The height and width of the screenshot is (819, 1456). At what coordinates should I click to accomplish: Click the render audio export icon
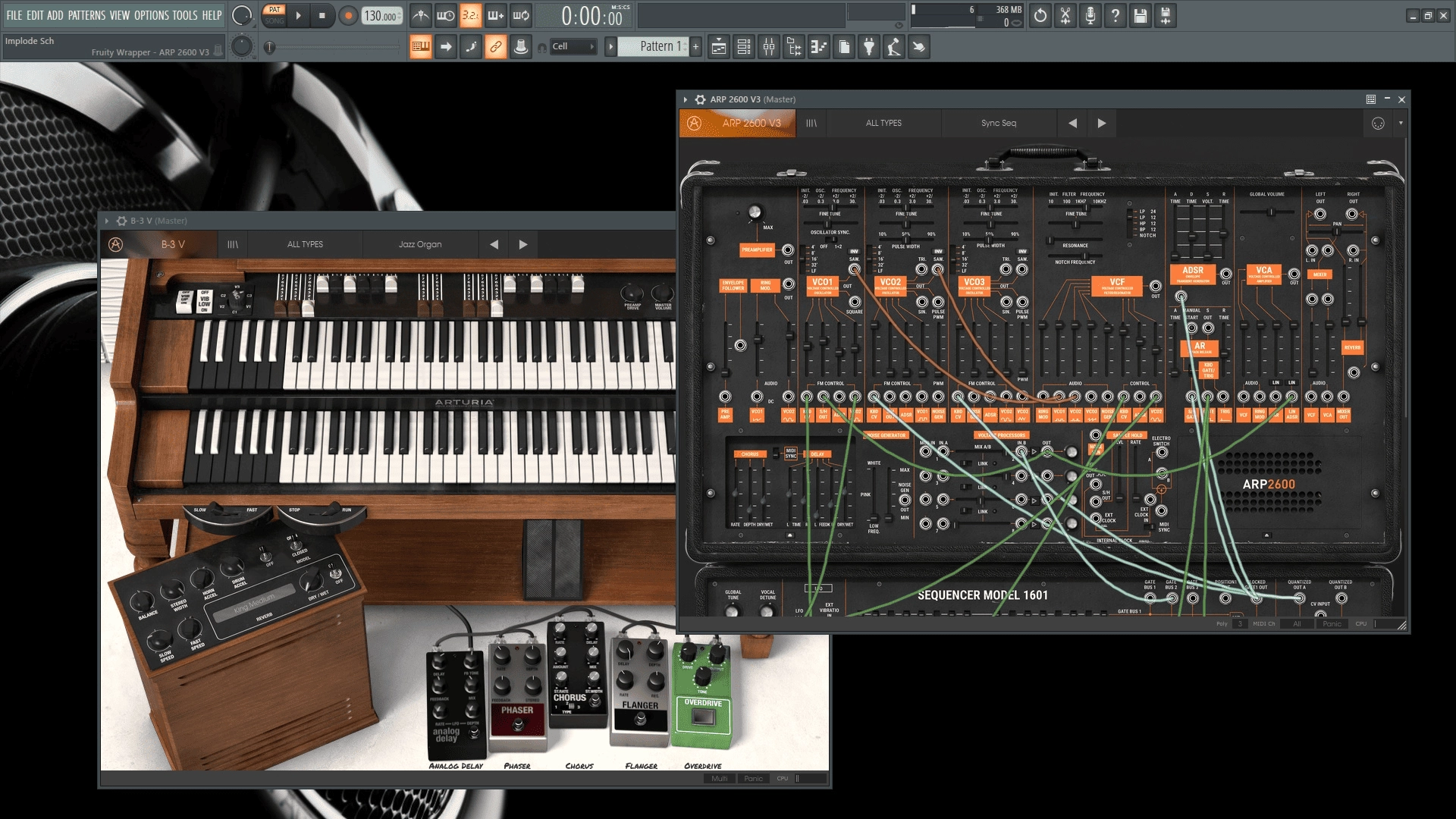(1166, 15)
